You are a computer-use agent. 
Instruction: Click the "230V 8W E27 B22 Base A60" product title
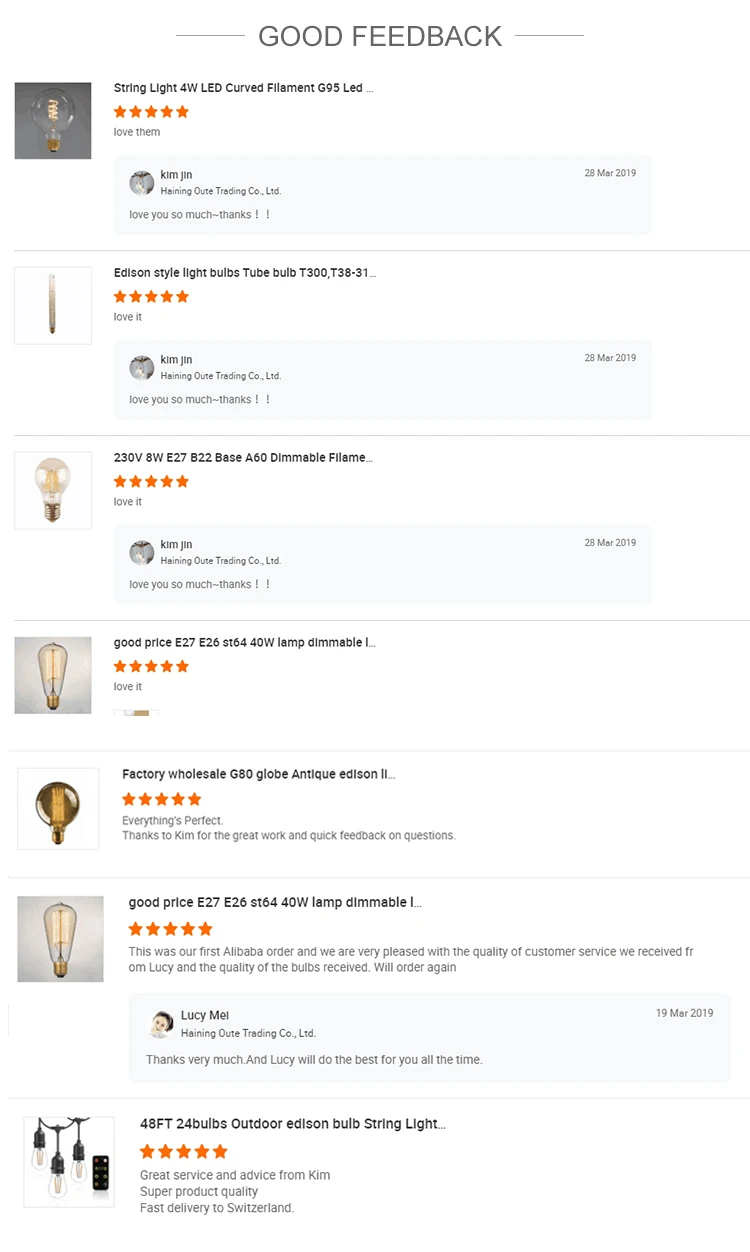pyautogui.click(x=243, y=458)
